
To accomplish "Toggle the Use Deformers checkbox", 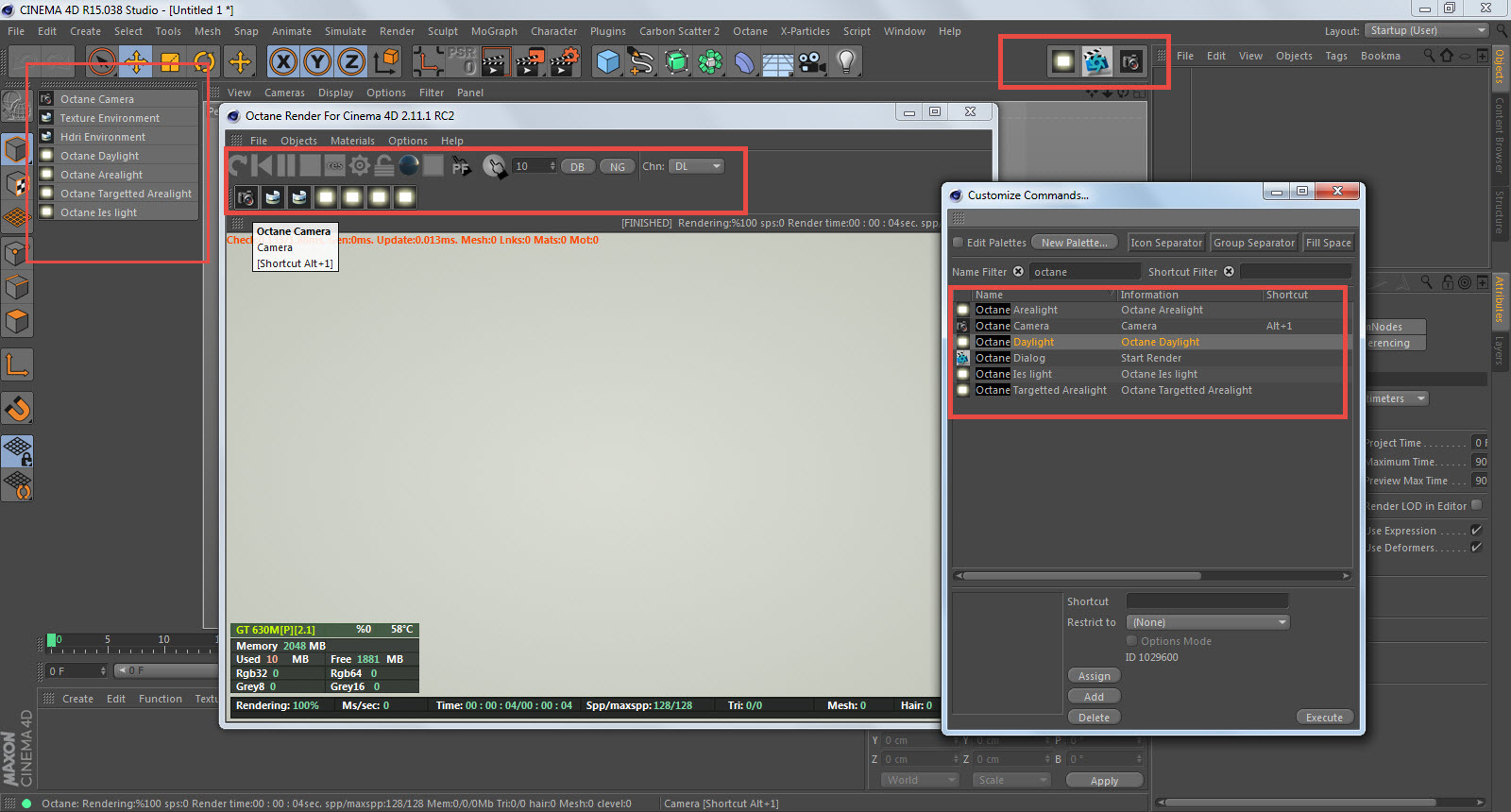I will [x=1477, y=547].
